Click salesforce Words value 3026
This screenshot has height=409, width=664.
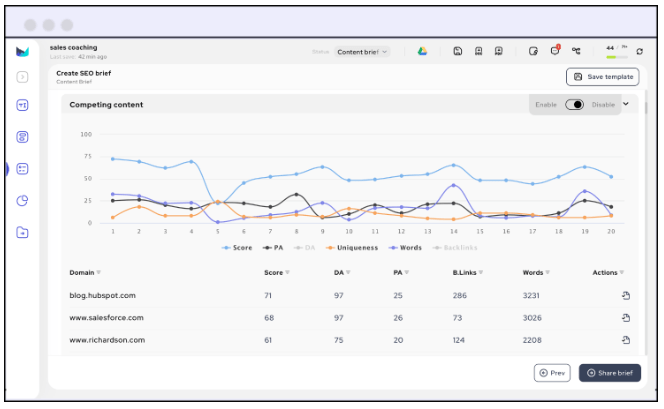tap(532, 318)
